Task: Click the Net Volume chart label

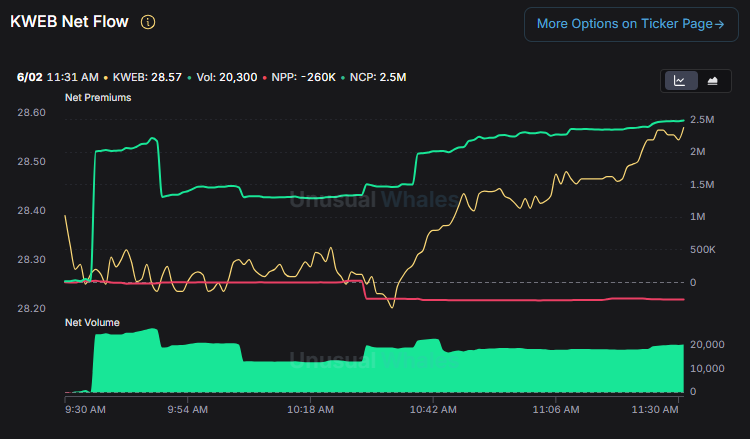Action: tap(92, 323)
